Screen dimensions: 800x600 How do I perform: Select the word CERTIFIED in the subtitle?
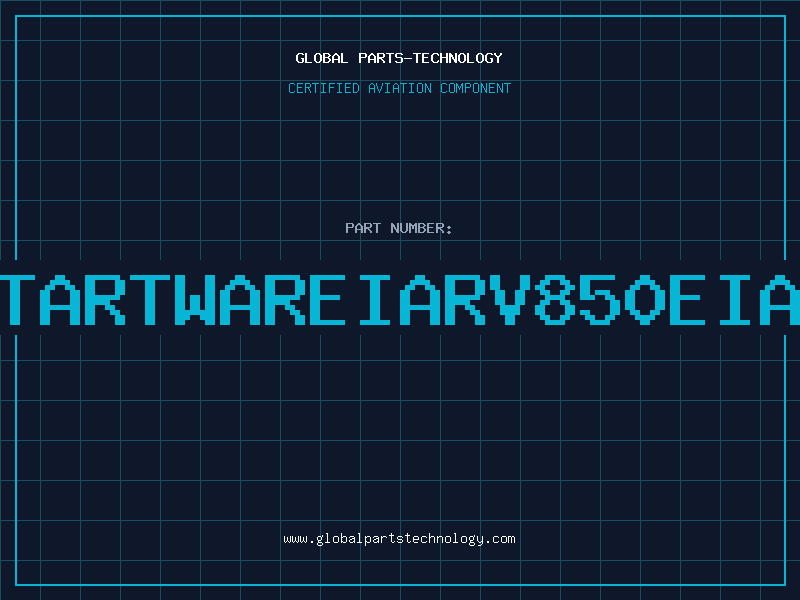pyautogui.click(x=320, y=88)
